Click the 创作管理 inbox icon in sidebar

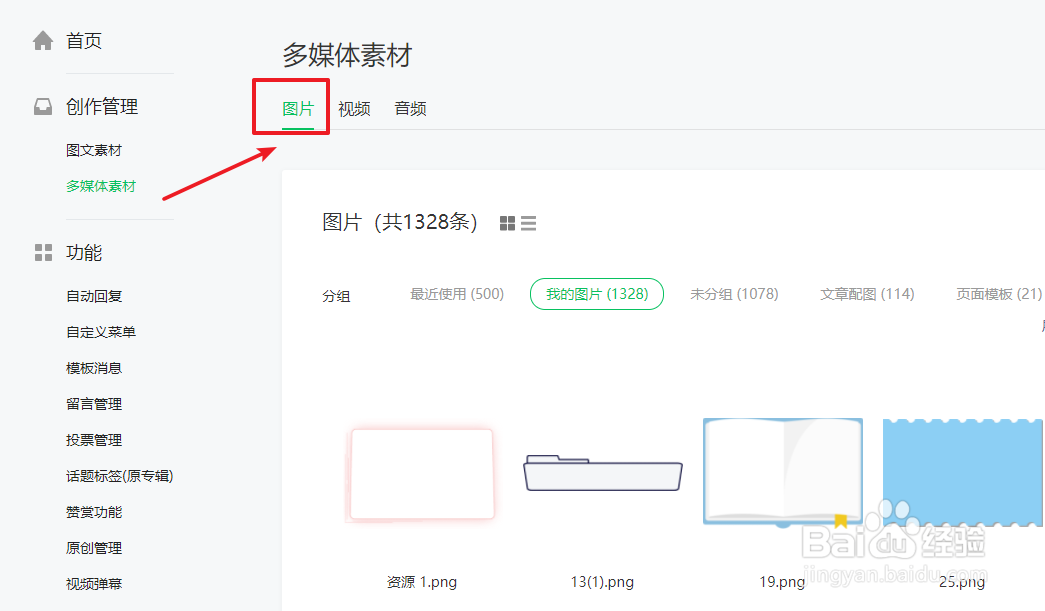(x=42, y=106)
